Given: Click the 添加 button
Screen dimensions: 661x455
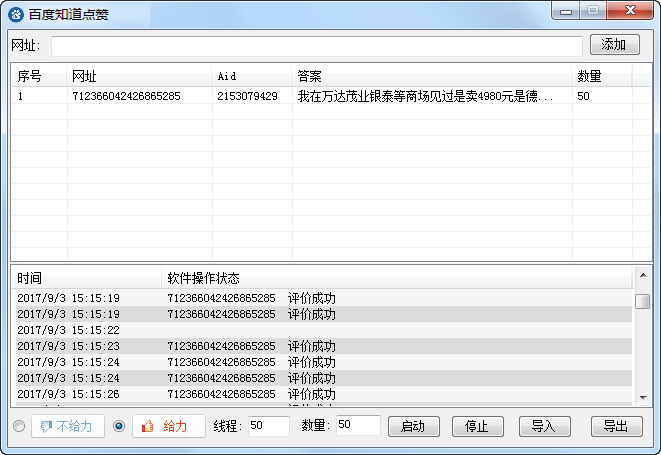Looking at the screenshot, I should 615,44.
